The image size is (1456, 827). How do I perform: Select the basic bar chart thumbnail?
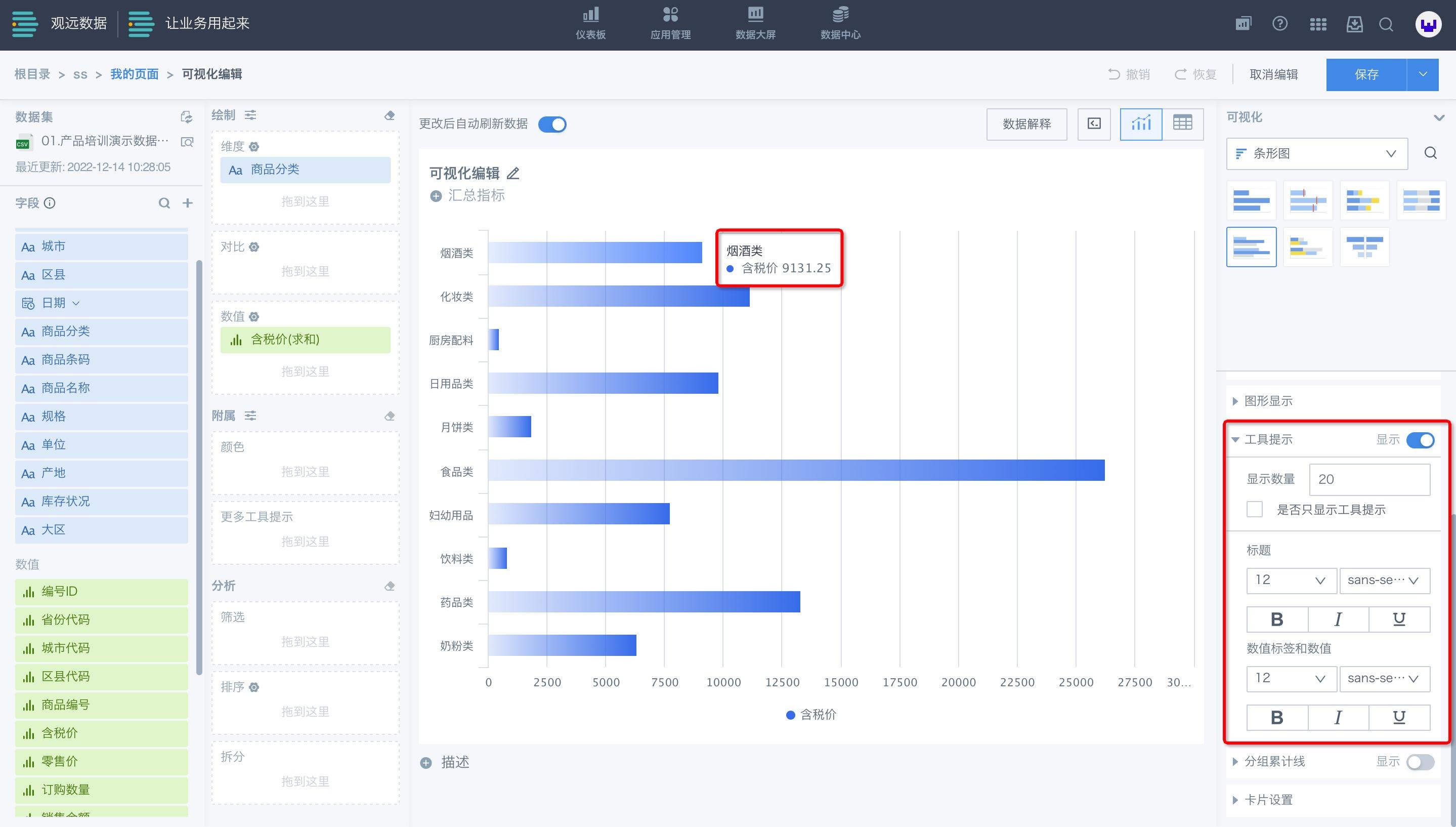click(1251, 200)
